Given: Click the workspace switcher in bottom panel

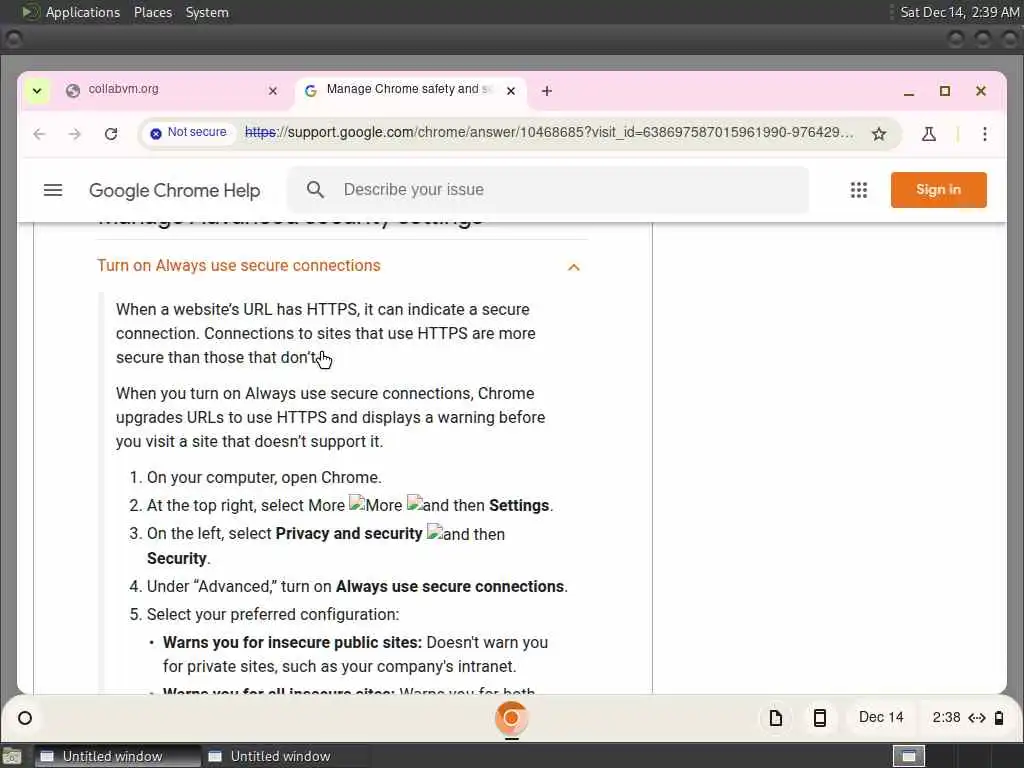Looking at the screenshot, I should [x=909, y=756].
